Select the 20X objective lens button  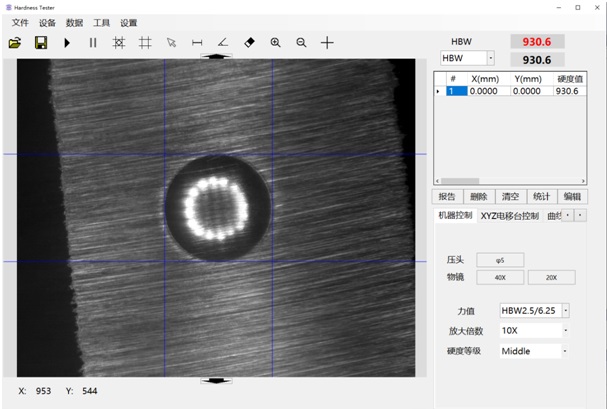pos(551,277)
